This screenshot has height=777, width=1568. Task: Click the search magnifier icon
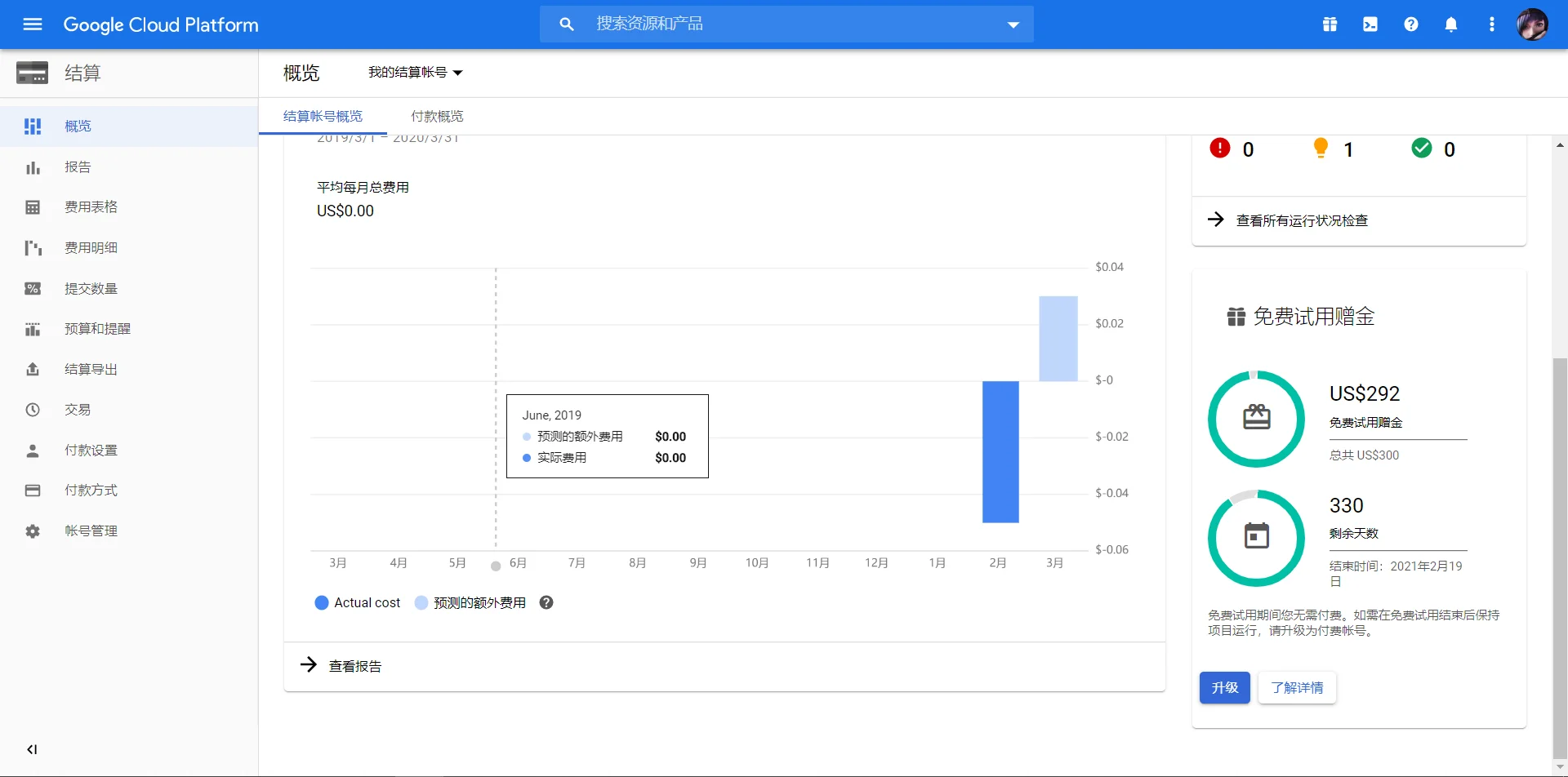tap(567, 24)
